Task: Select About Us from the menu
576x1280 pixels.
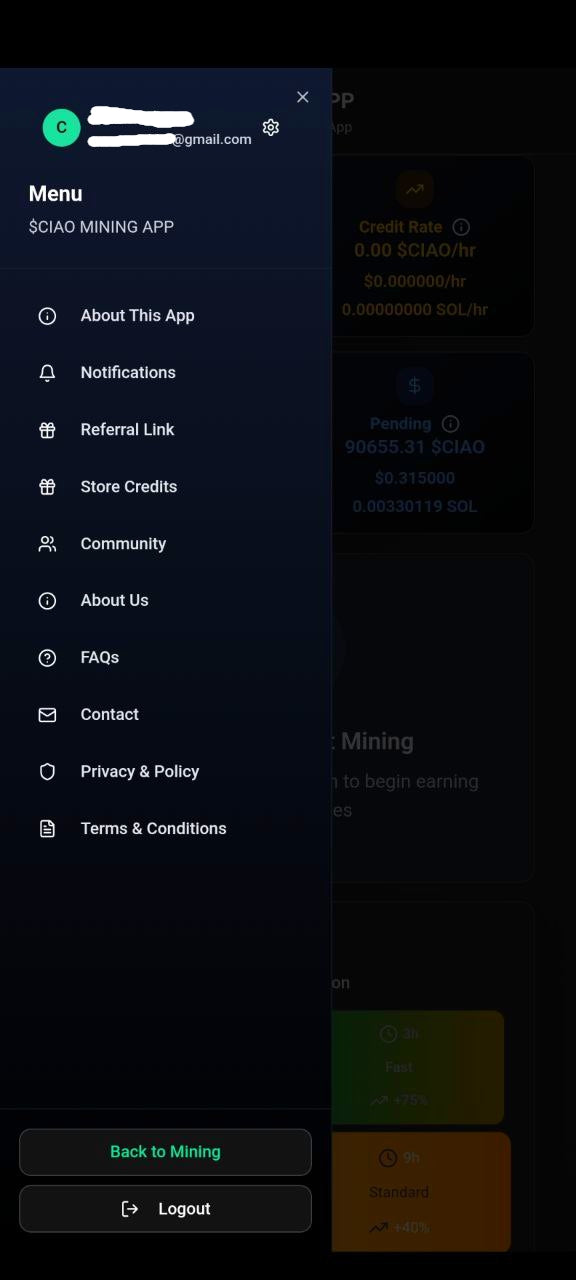Action: pyautogui.click(x=114, y=600)
